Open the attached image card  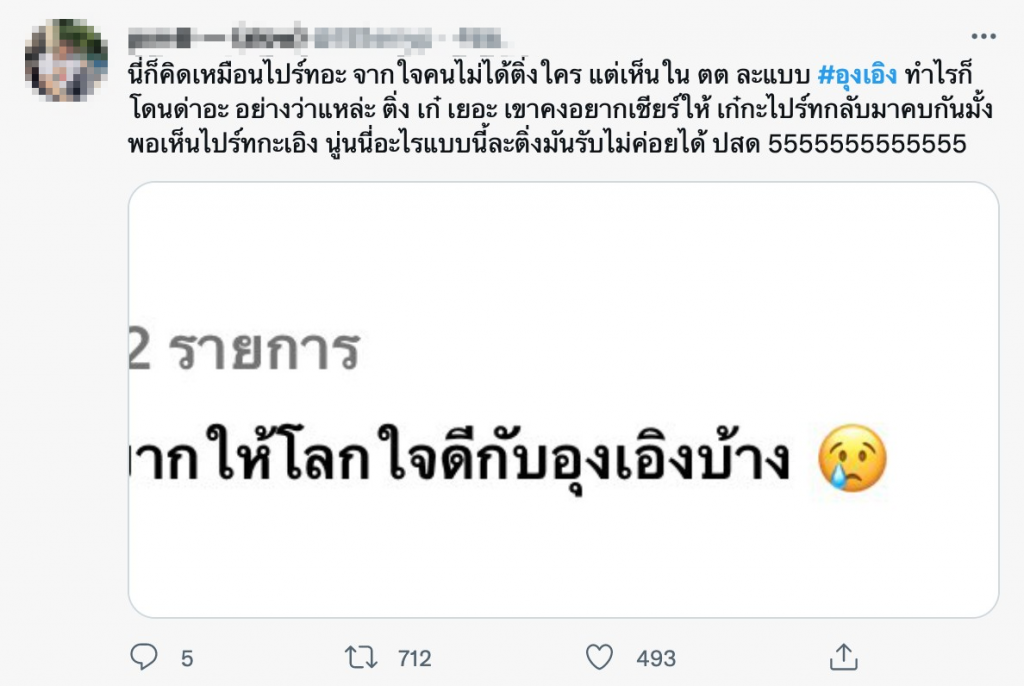coord(563,400)
